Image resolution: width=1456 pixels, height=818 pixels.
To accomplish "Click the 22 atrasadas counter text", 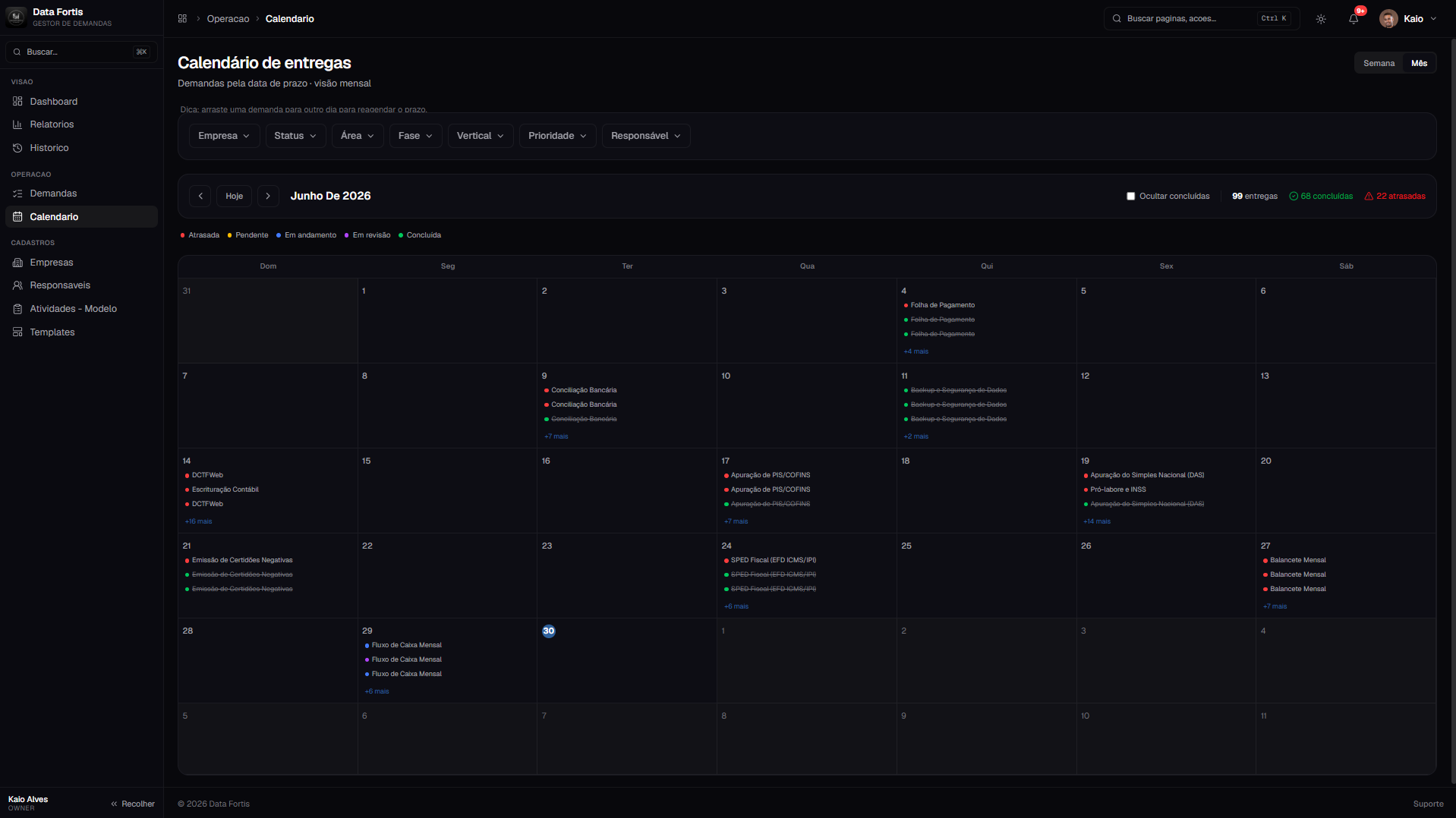I will (1401, 196).
